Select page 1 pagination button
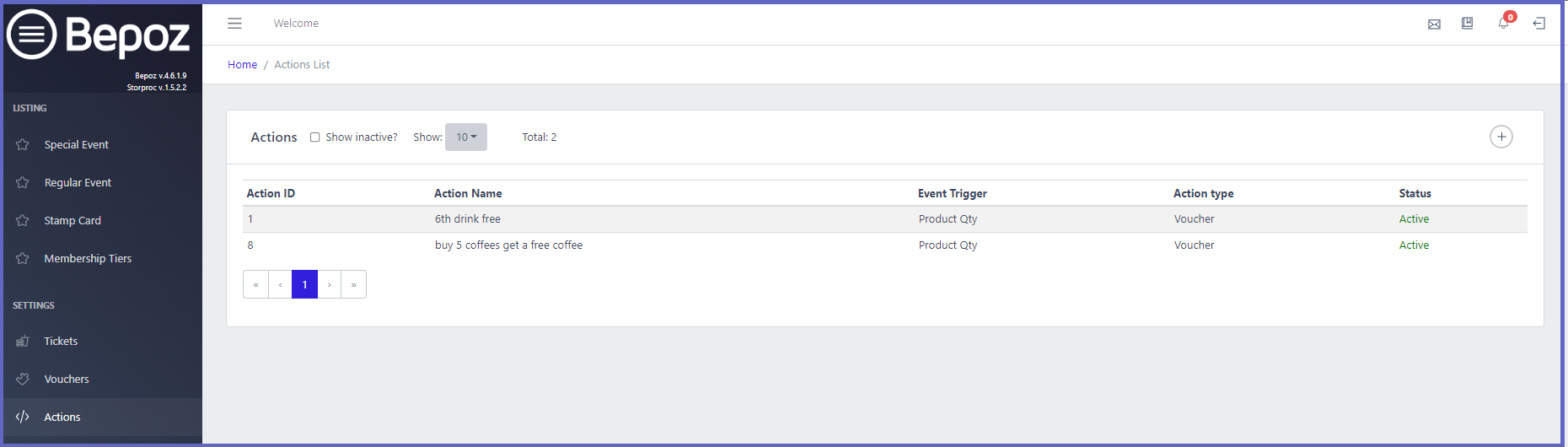 pyautogui.click(x=304, y=284)
